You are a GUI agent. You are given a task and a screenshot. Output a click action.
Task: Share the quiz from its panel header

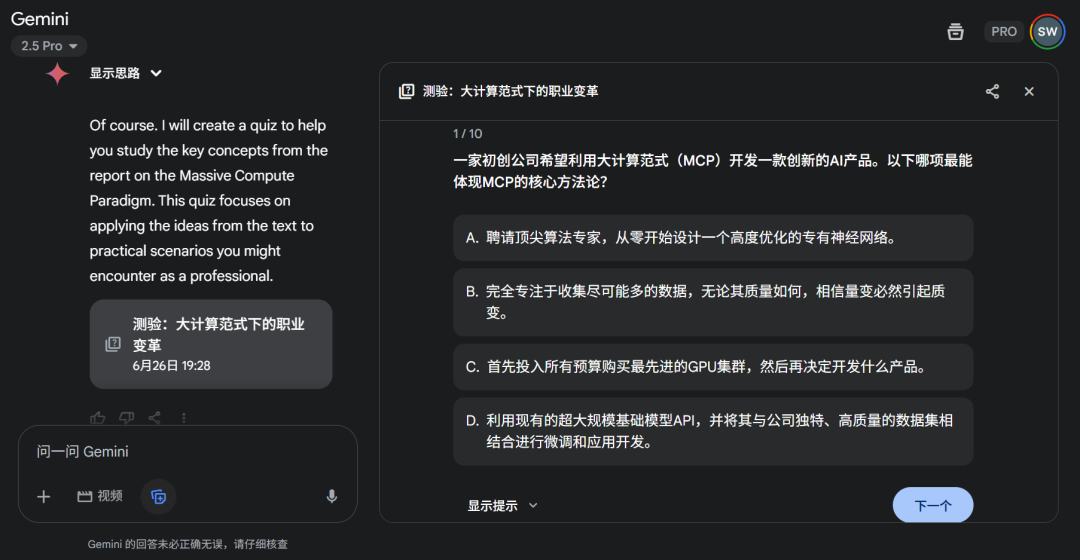(992, 92)
